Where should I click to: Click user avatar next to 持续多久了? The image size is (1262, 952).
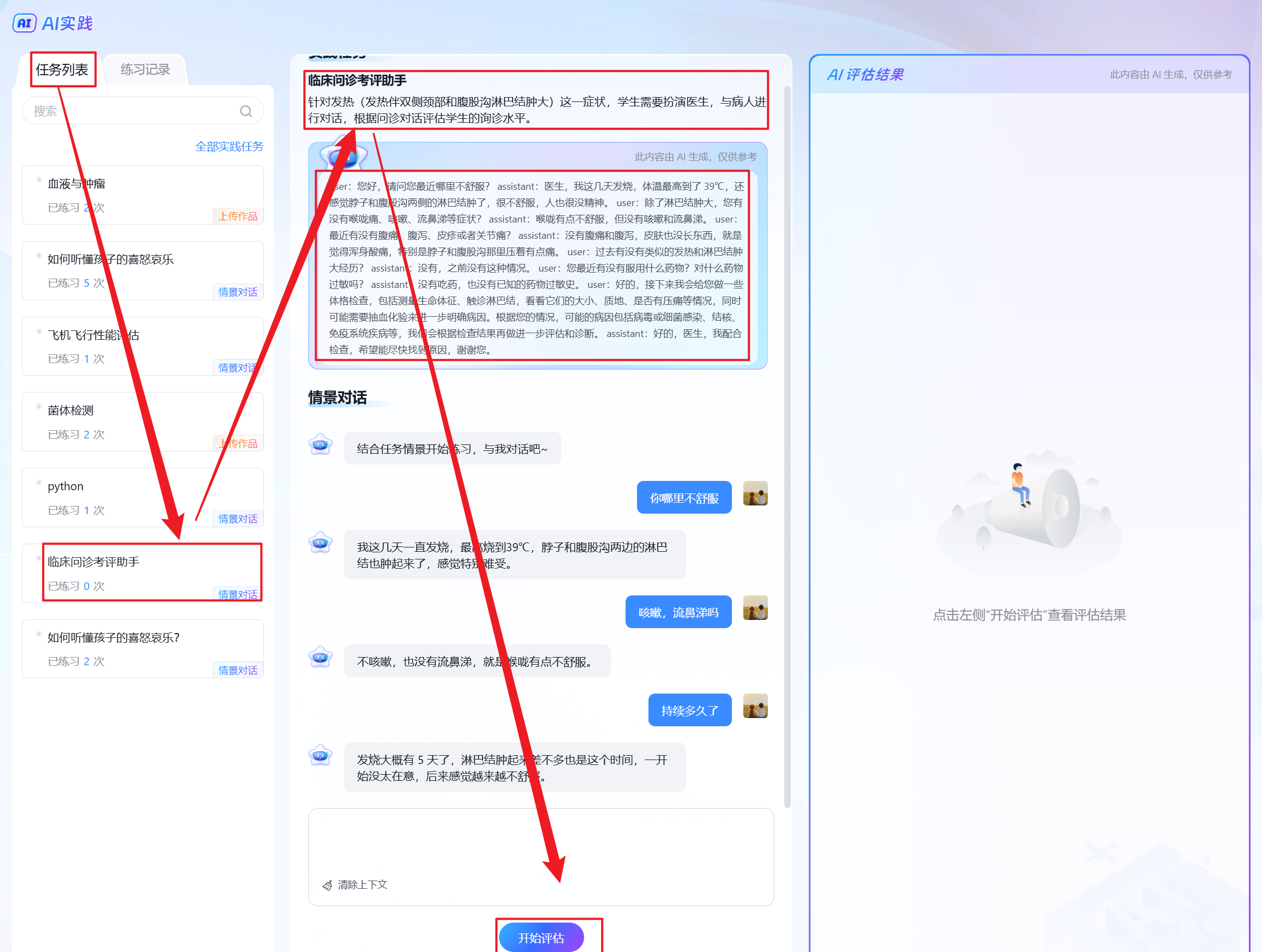pos(755,706)
